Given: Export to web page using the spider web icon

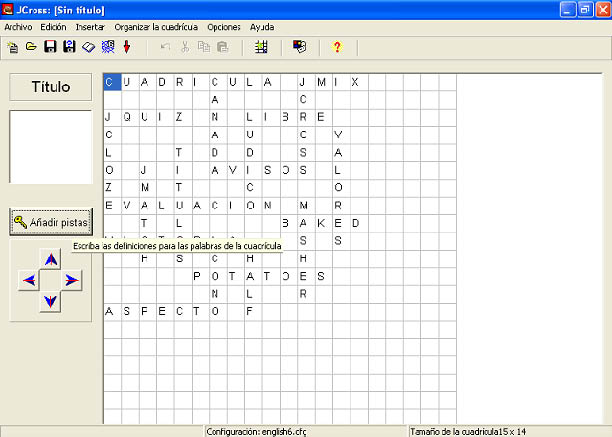Looking at the screenshot, I should coord(108,47).
